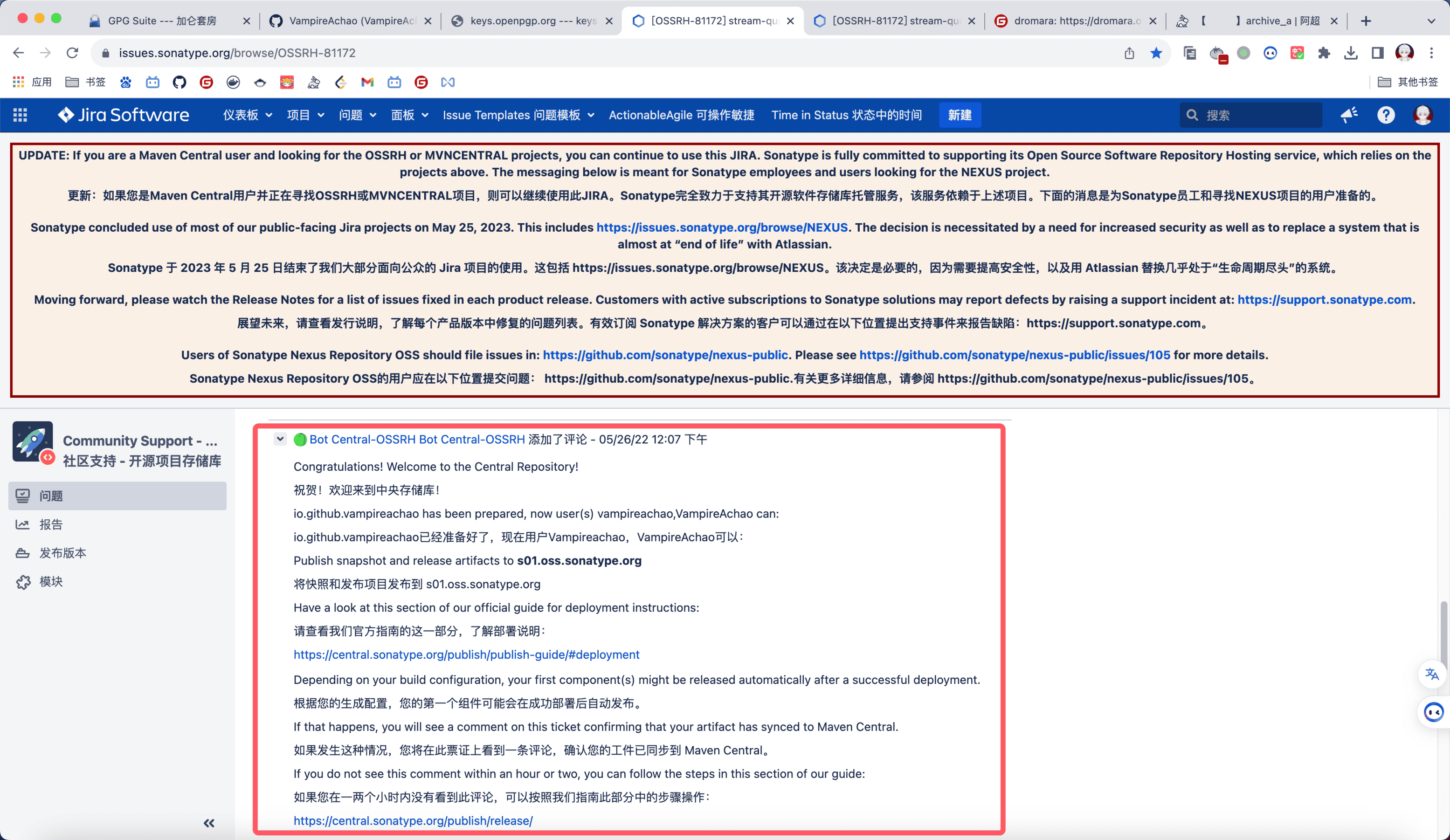Click the floating translate icon on right edge
Viewport: 1450px width, 840px height.
click(x=1432, y=675)
